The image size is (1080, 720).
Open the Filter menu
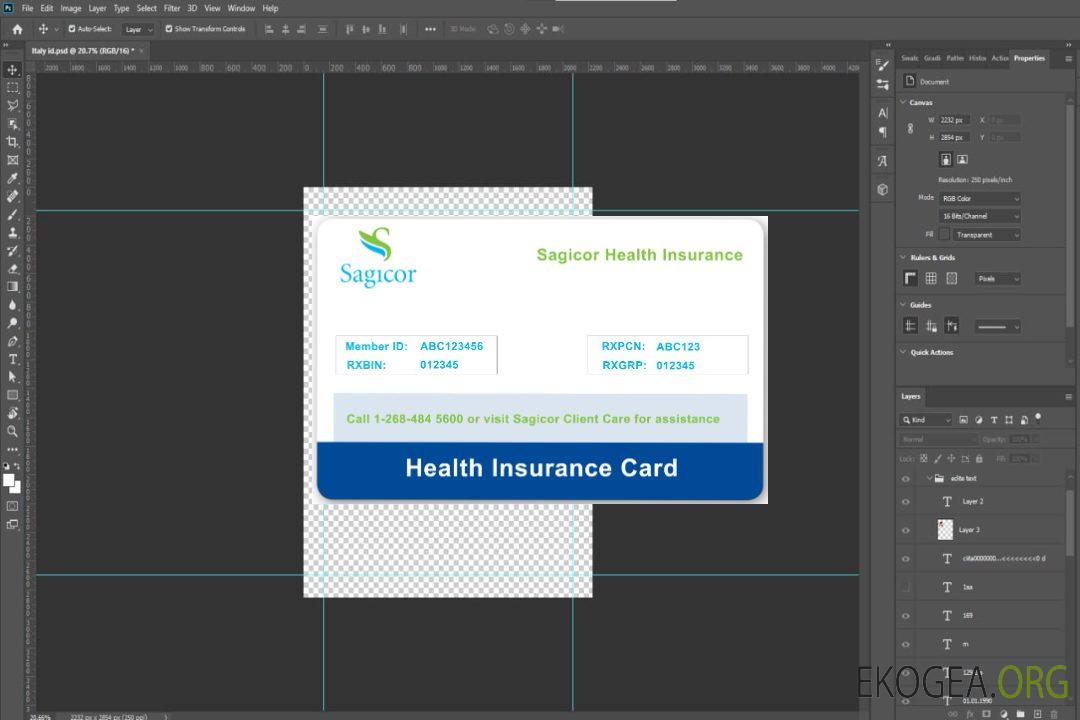tap(172, 8)
